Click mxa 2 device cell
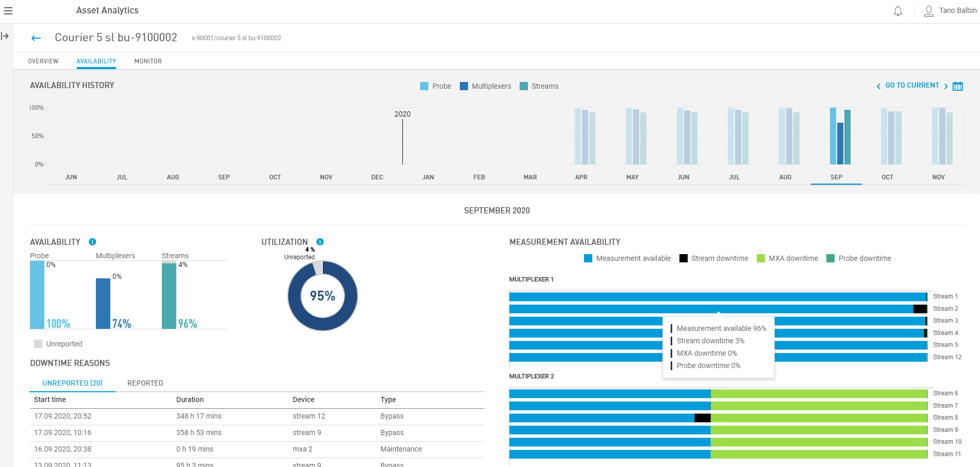The width and height of the screenshot is (980, 467). coord(302,449)
